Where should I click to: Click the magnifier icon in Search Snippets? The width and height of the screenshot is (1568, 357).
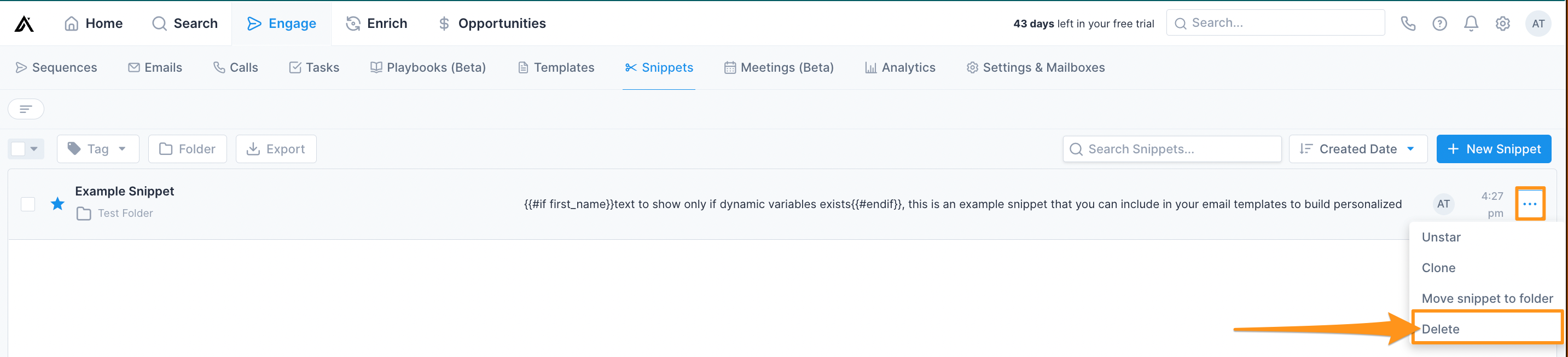(1076, 149)
